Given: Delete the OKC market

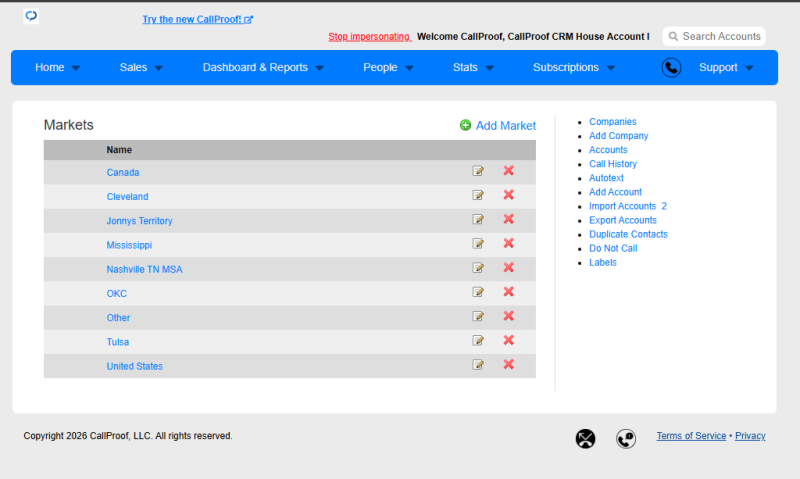Looking at the screenshot, I should tap(509, 291).
